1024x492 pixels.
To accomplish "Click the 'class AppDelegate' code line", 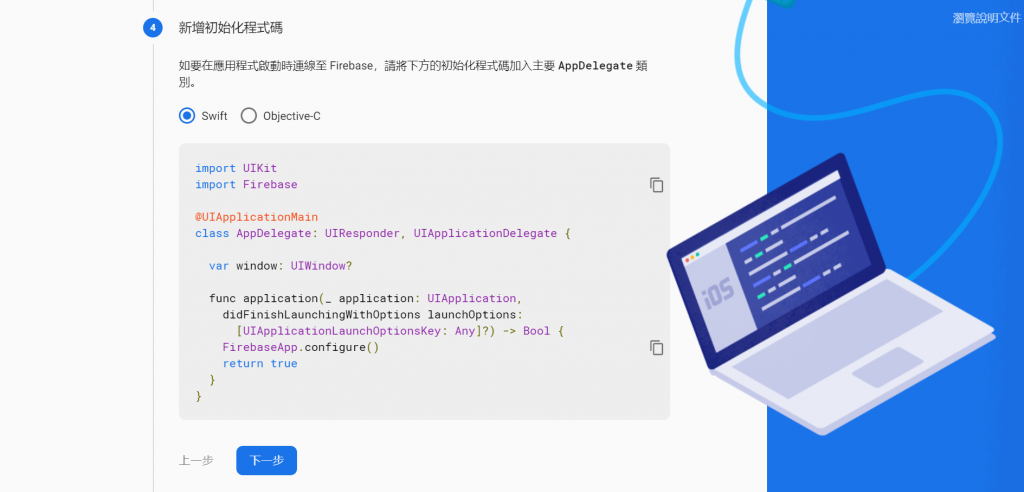I will [x=383, y=233].
